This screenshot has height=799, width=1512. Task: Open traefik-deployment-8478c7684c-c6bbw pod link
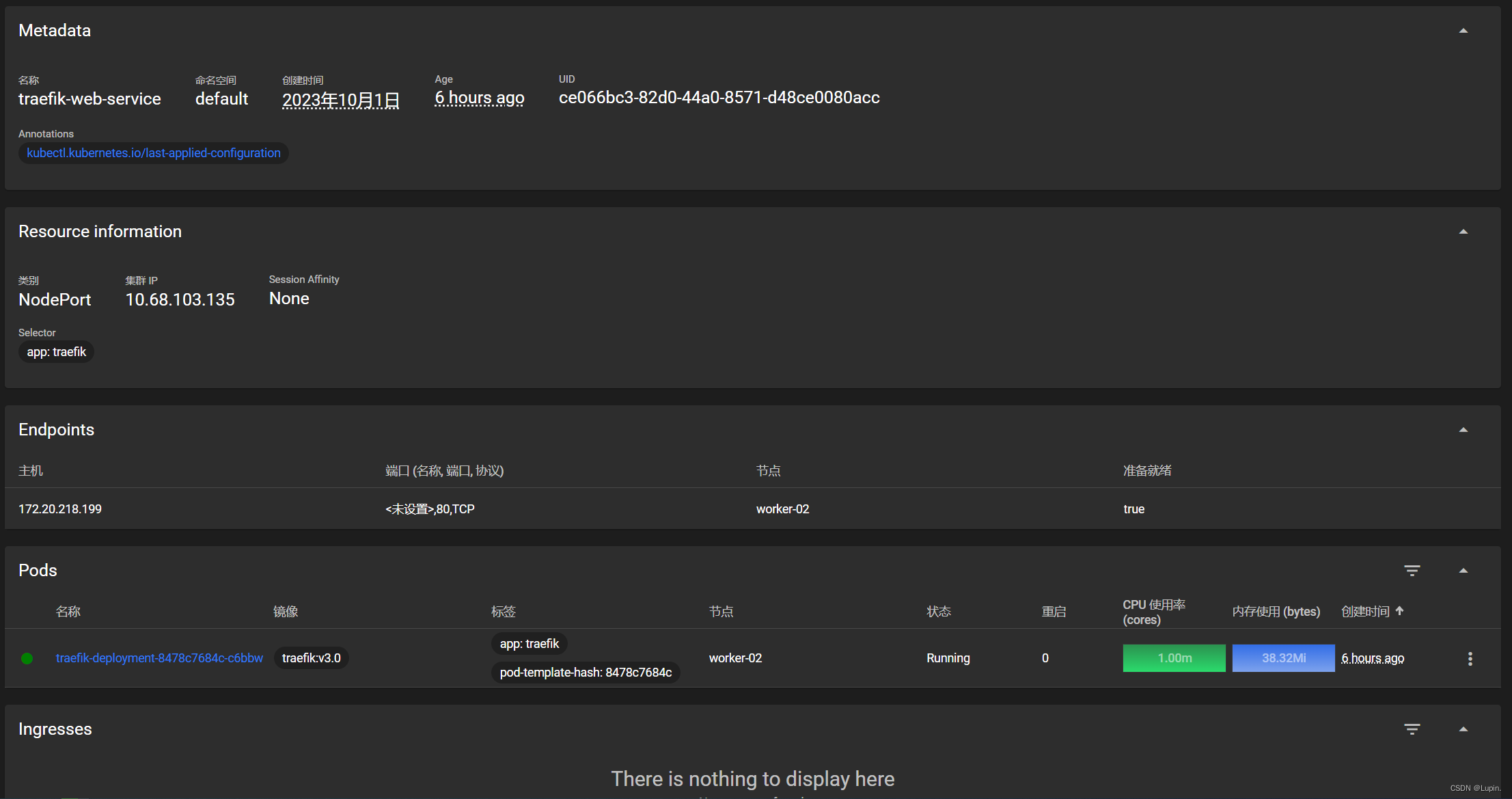[159, 658]
